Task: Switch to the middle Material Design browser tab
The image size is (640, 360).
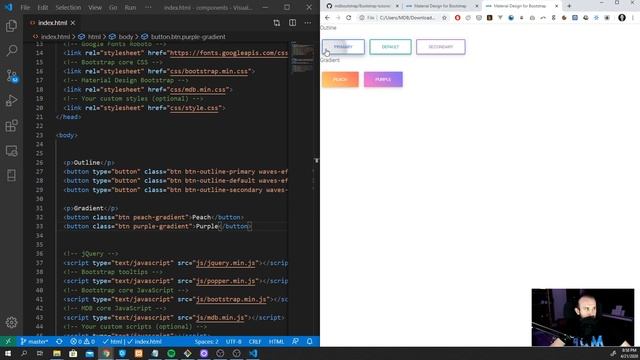Action: [x=440, y=6]
